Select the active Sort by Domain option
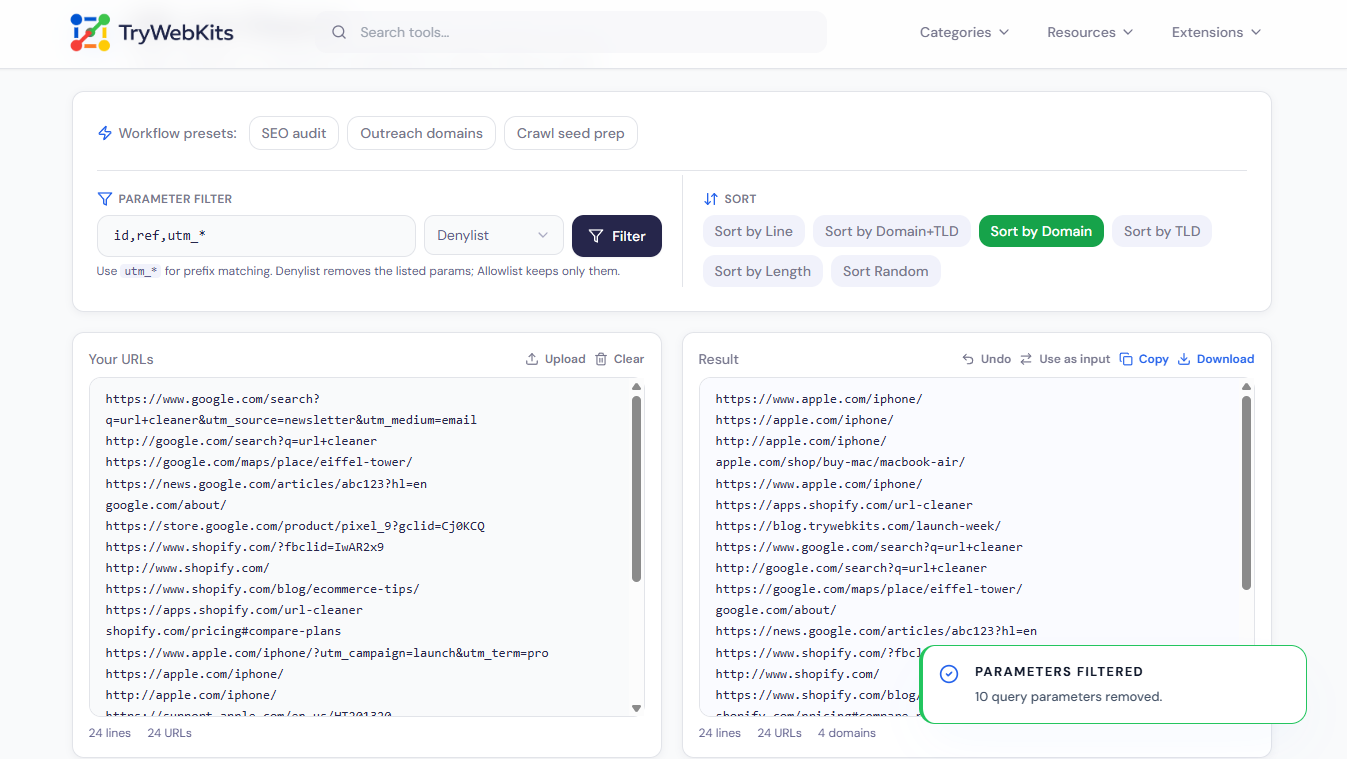Image resolution: width=1347 pixels, height=759 pixels. [1041, 231]
